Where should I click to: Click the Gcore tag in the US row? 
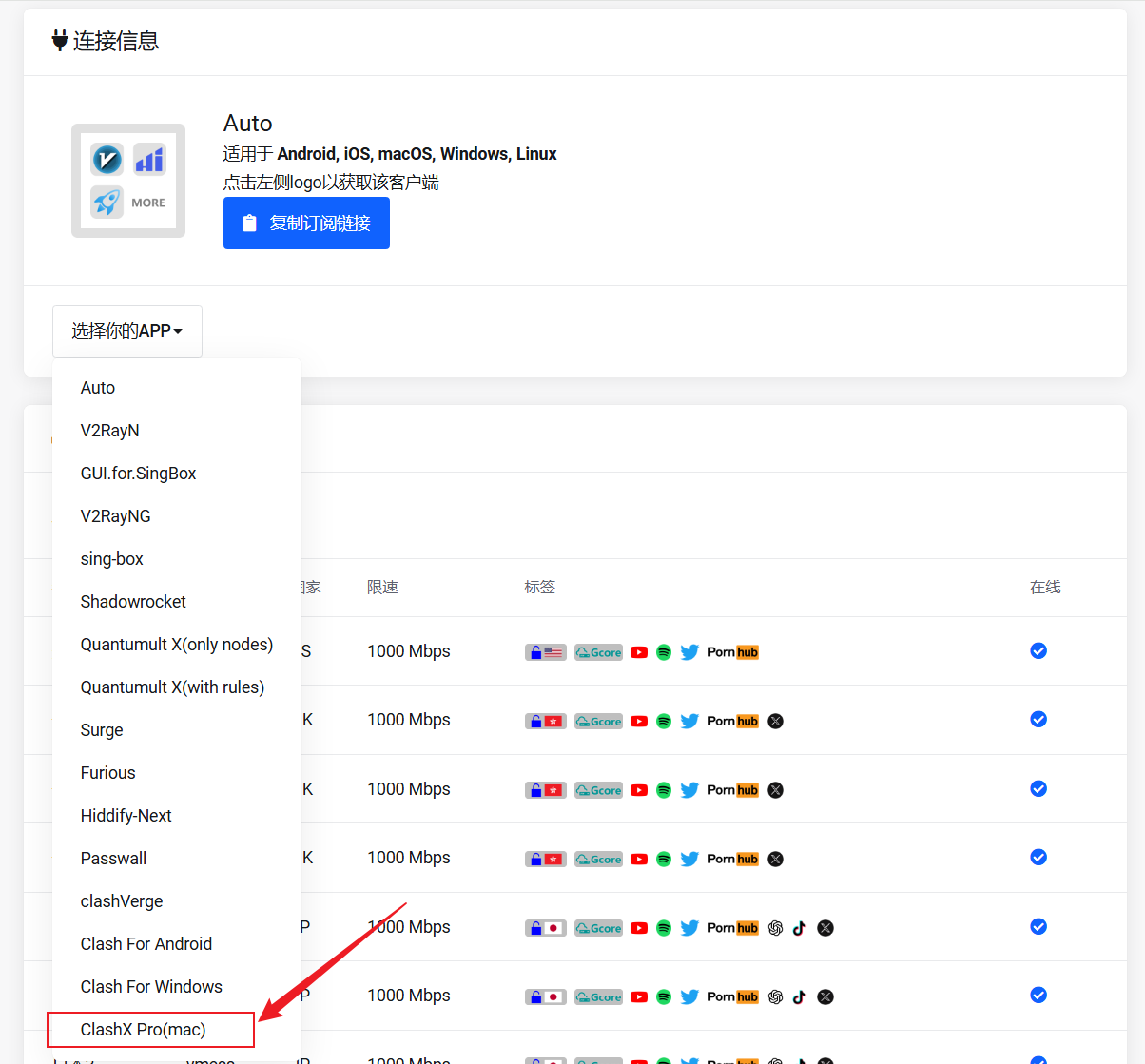[599, 652]
